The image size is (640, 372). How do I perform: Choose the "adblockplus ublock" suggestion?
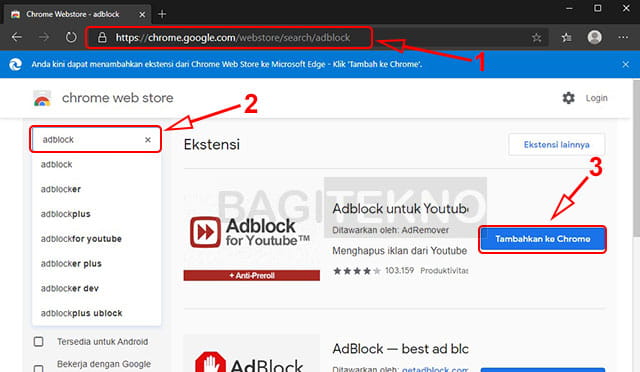pos(96,313)
